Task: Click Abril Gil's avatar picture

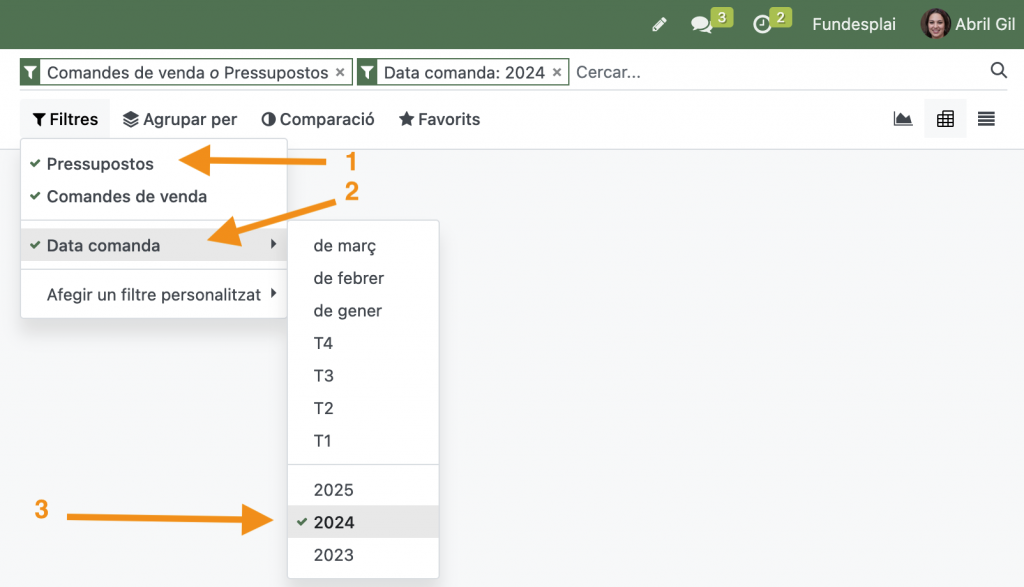Action: click(935, 24)
